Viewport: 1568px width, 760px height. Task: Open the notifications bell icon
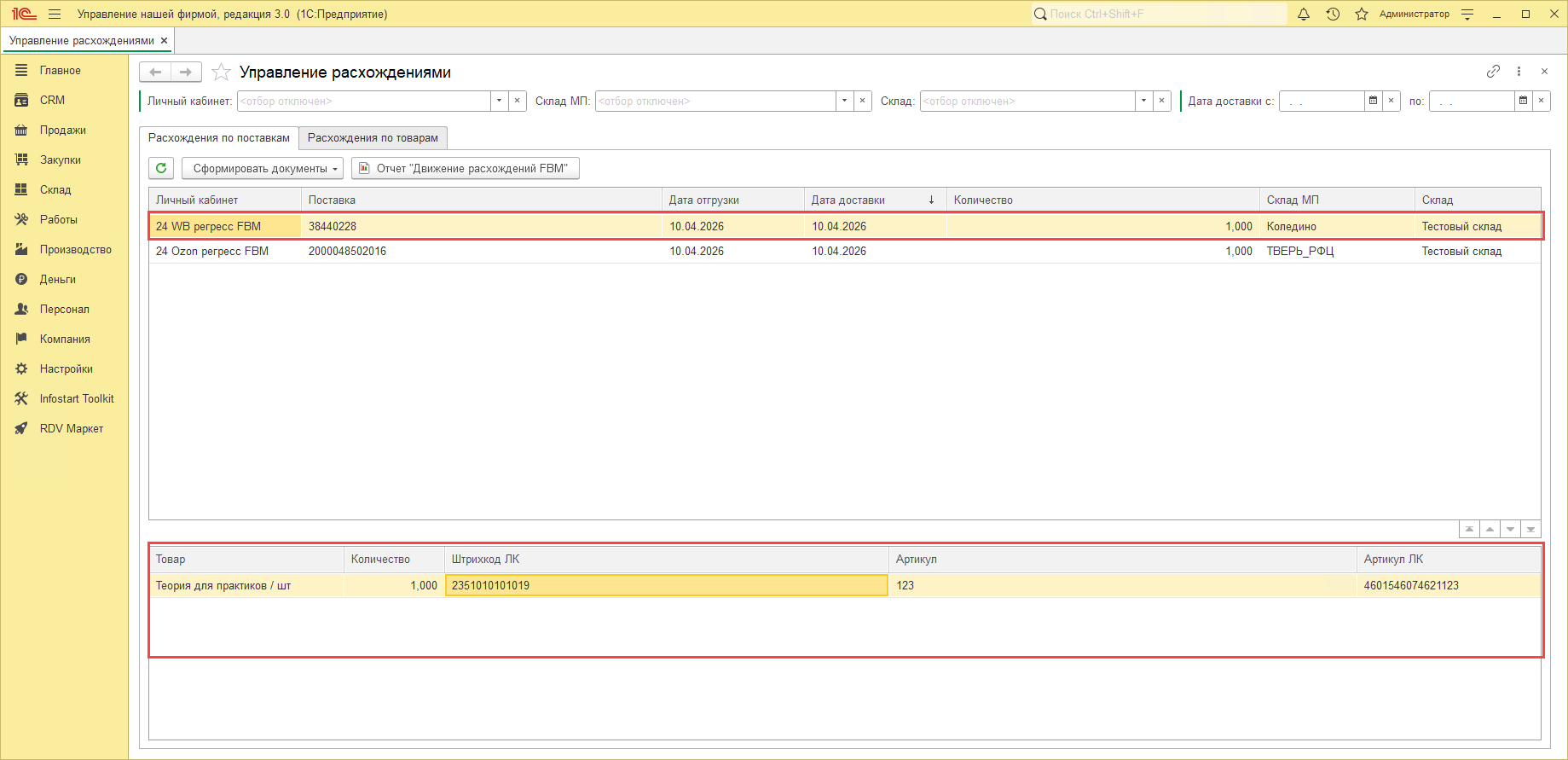(1304, 14)
